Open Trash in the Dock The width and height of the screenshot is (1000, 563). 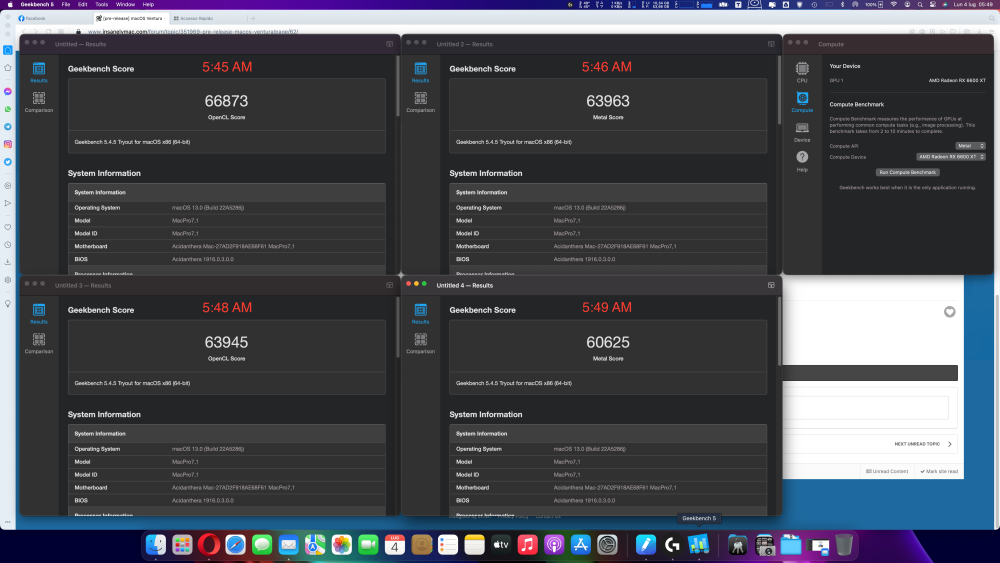click(x=844, y=545)
